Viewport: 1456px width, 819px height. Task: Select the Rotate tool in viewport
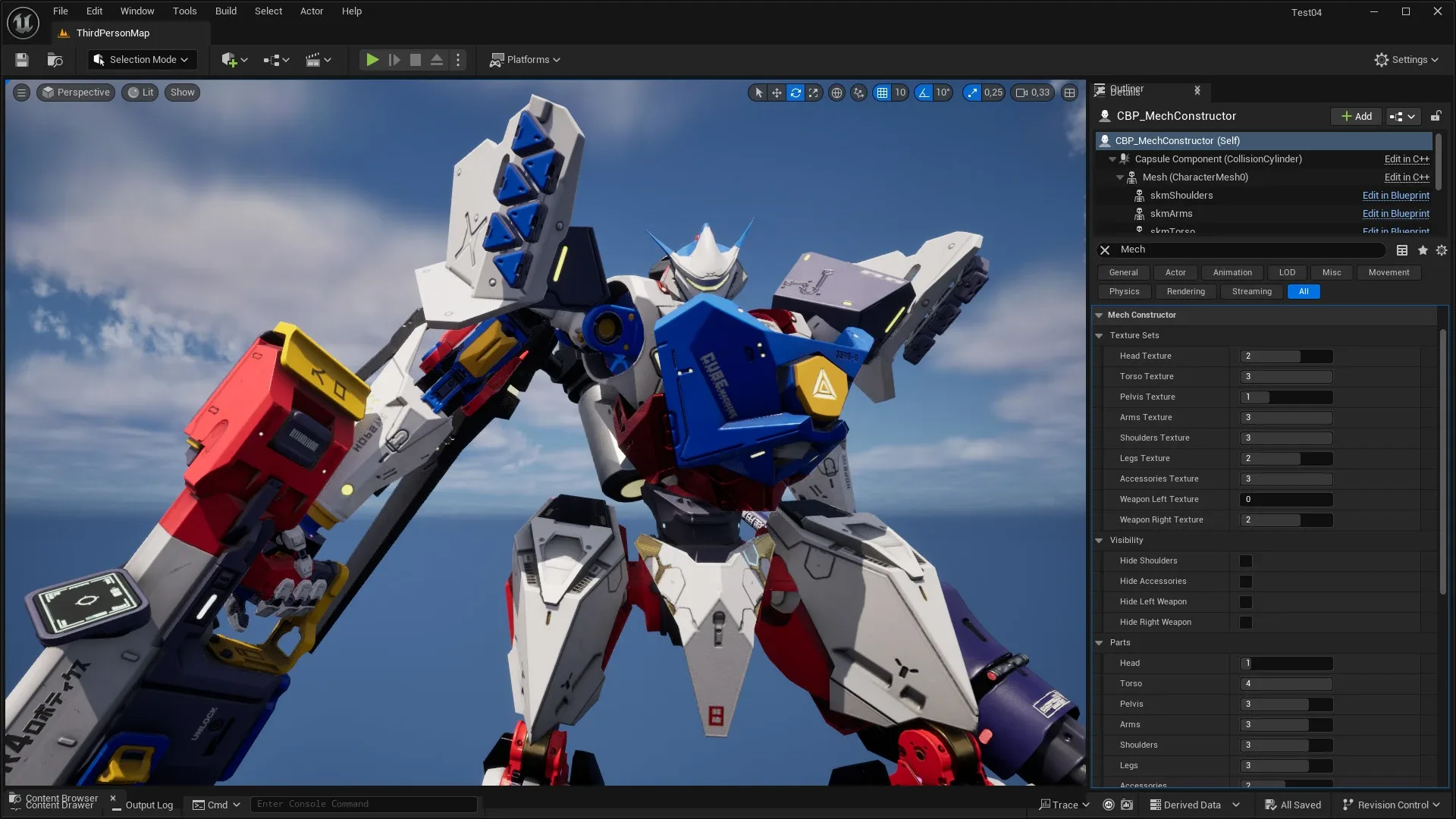(x=795, y=92)
